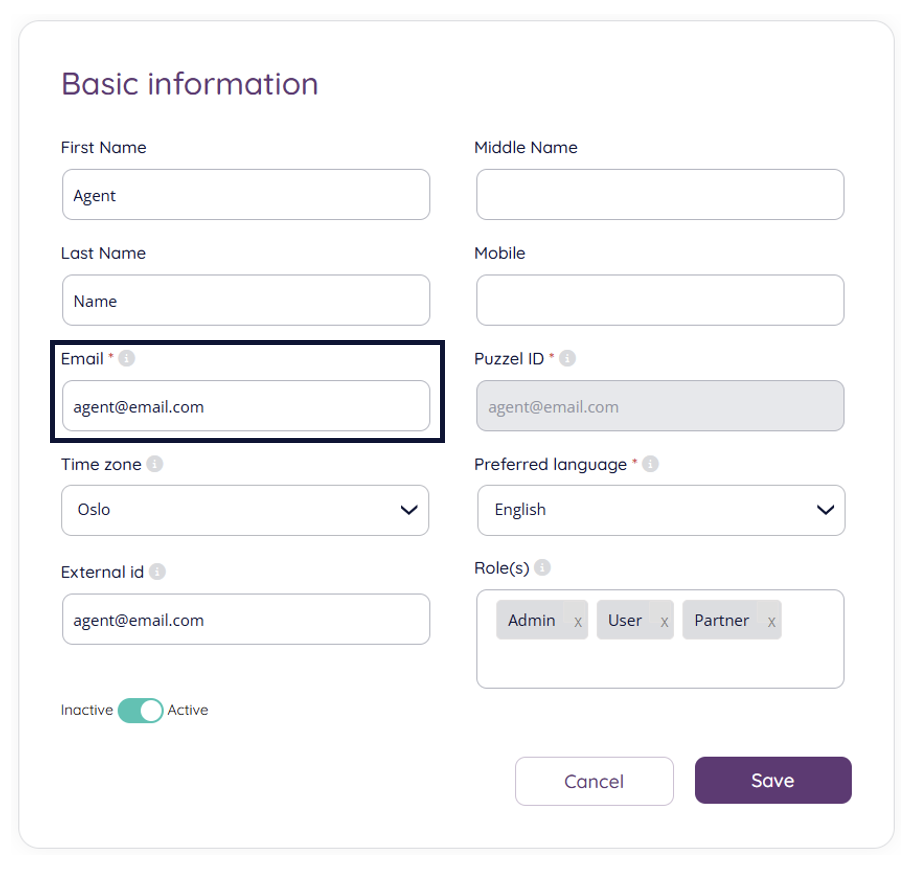
Task: Click the info icon beside Puzzel ID
Action: pyautogui.click(x=567, y=358)
